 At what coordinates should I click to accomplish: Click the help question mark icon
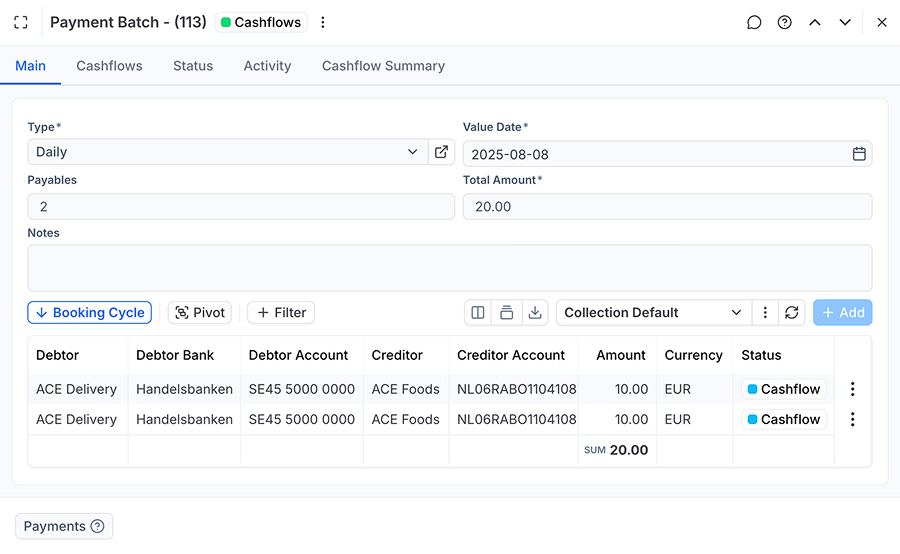(785, 22)
